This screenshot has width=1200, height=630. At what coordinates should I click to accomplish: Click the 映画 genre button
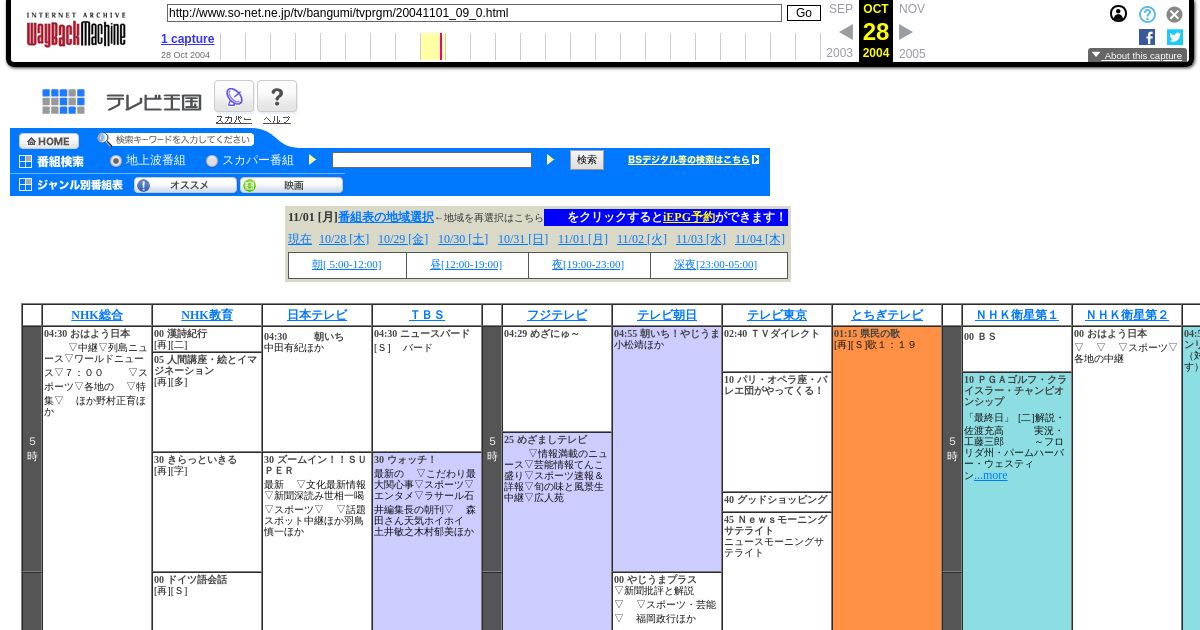(x=292, y=185)
